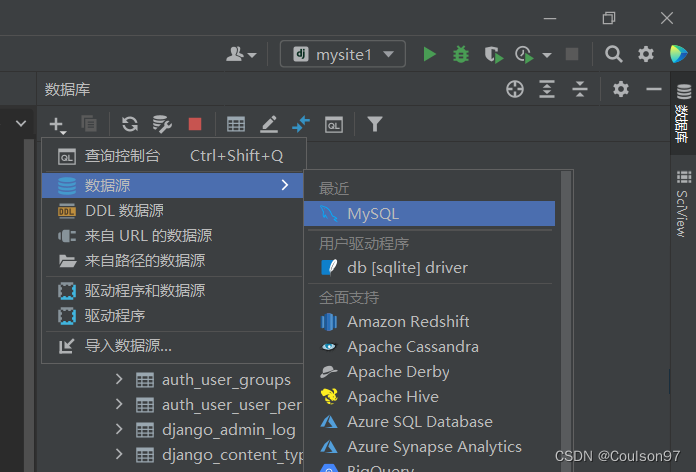Expand the profiler dropdown arrow
Image resolution: width=696 pixels, height=472 pixels.
click(547, 55)
